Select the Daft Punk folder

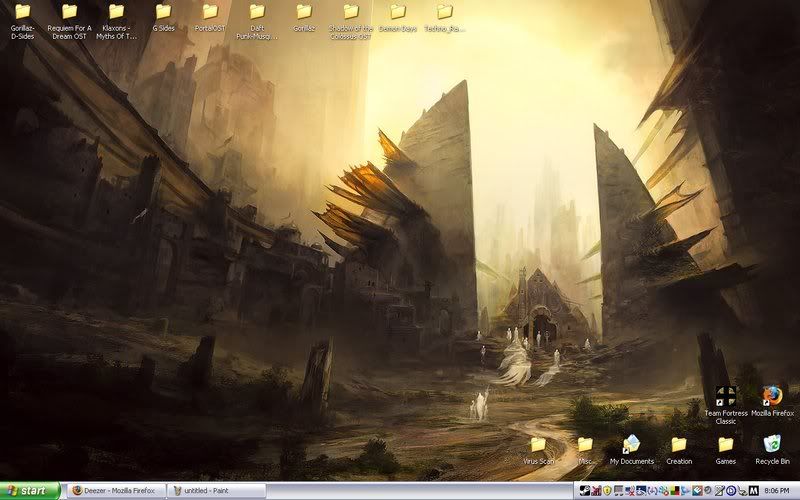257,12
